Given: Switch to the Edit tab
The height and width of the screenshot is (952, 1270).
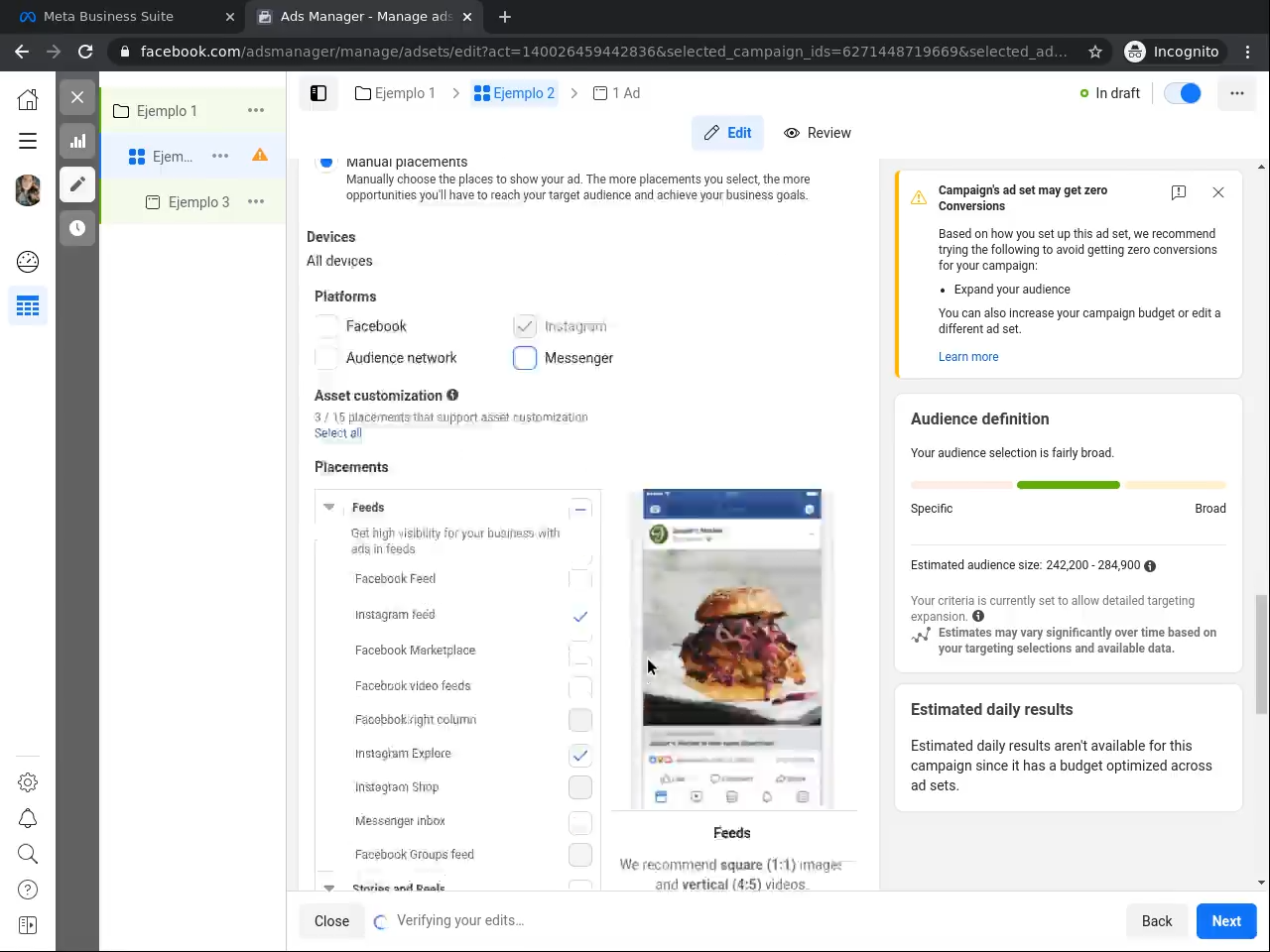Looking at the screenshot, I should [727, 133].
